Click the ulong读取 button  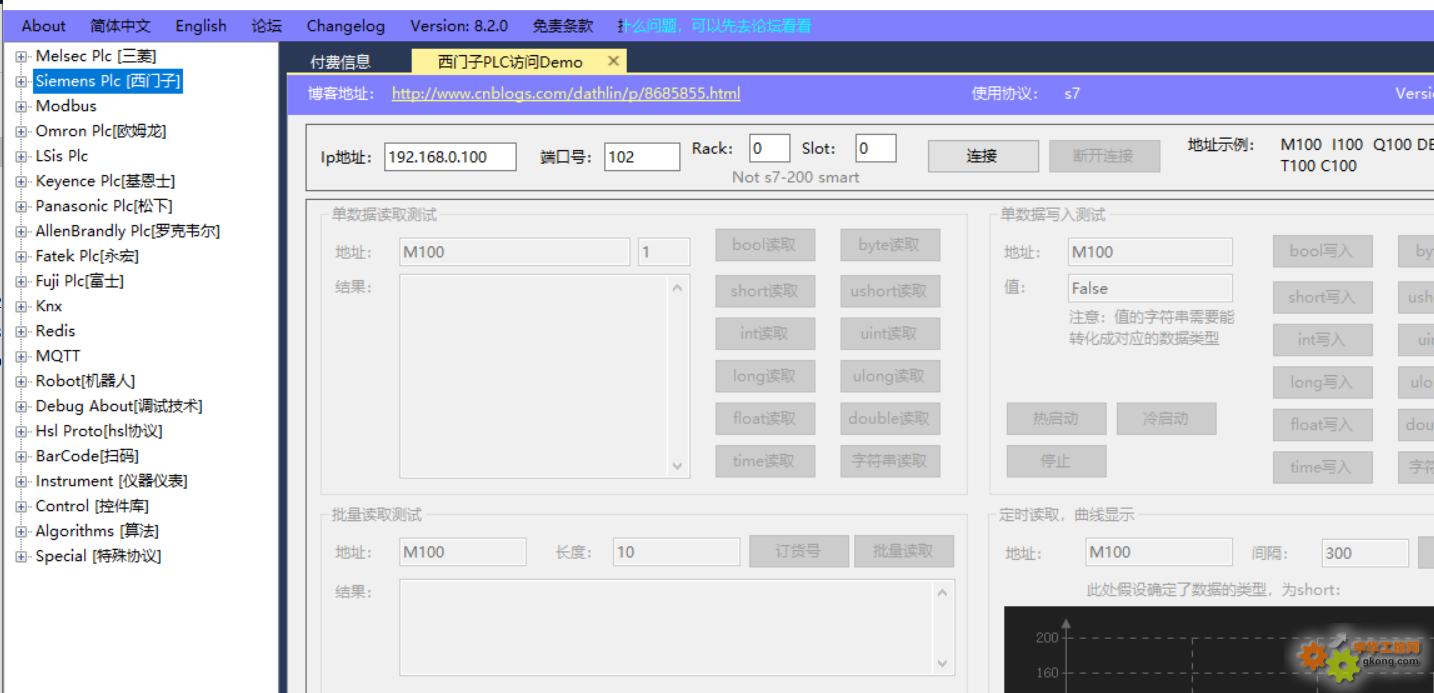click(x=890, y=376)
